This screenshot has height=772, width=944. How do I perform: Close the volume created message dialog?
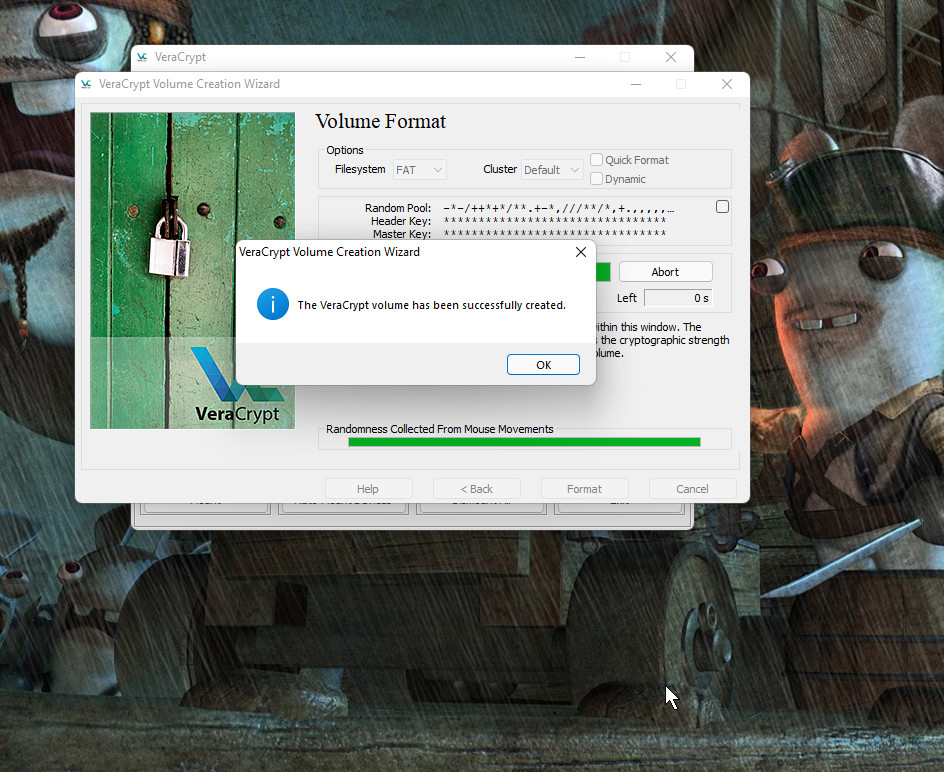click(580, 252)
